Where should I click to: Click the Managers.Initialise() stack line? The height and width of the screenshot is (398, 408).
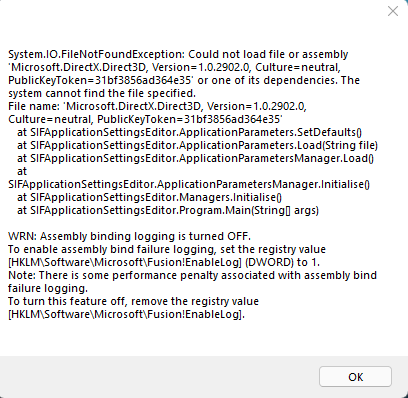[149, 197]
